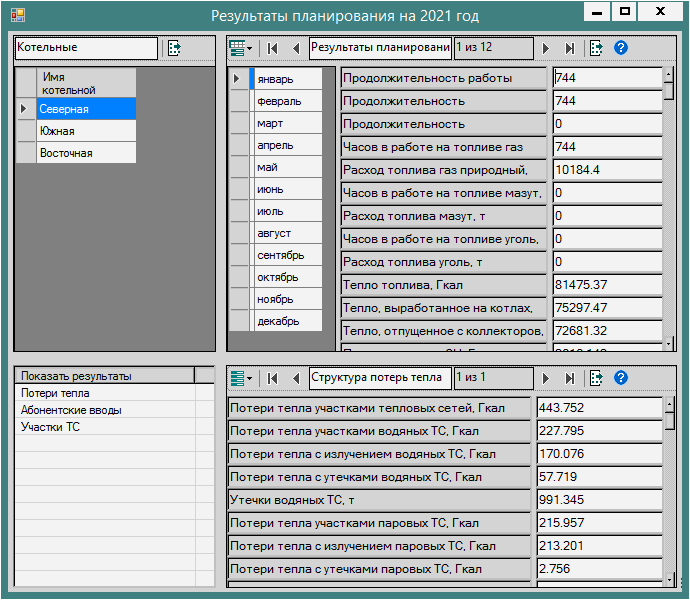The image size is (690, 600).
Task: Jump to last record in Результаты планирования navigator
Action: 570,48
